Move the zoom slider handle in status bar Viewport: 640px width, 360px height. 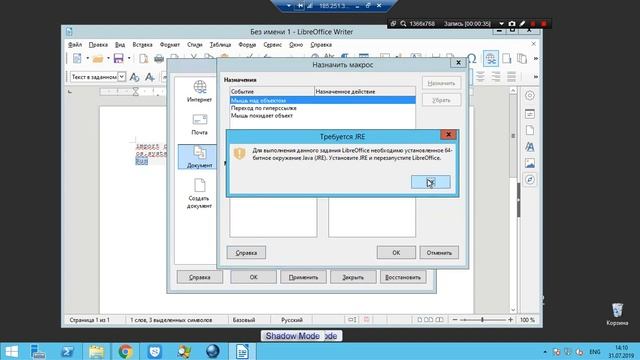click(x=482, y=320)
